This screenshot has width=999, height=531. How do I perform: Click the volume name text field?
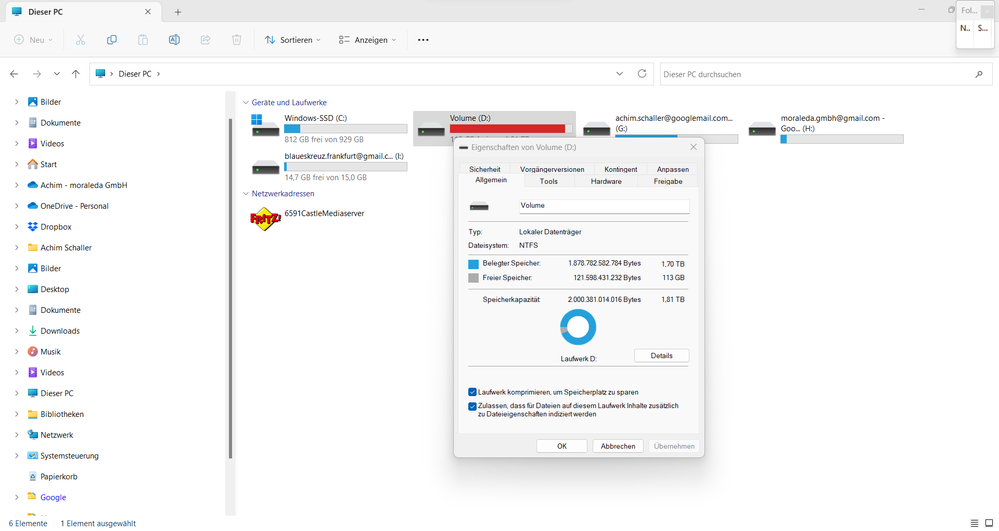tap(604, 206)
